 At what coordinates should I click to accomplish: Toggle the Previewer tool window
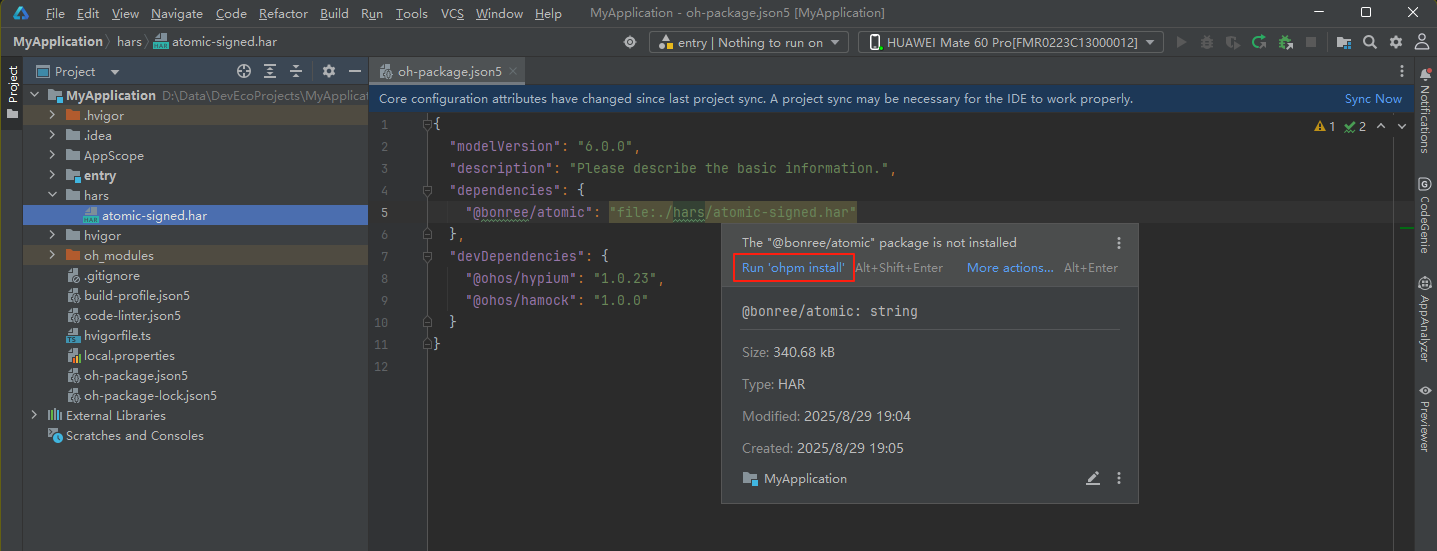pos(1425,418)
